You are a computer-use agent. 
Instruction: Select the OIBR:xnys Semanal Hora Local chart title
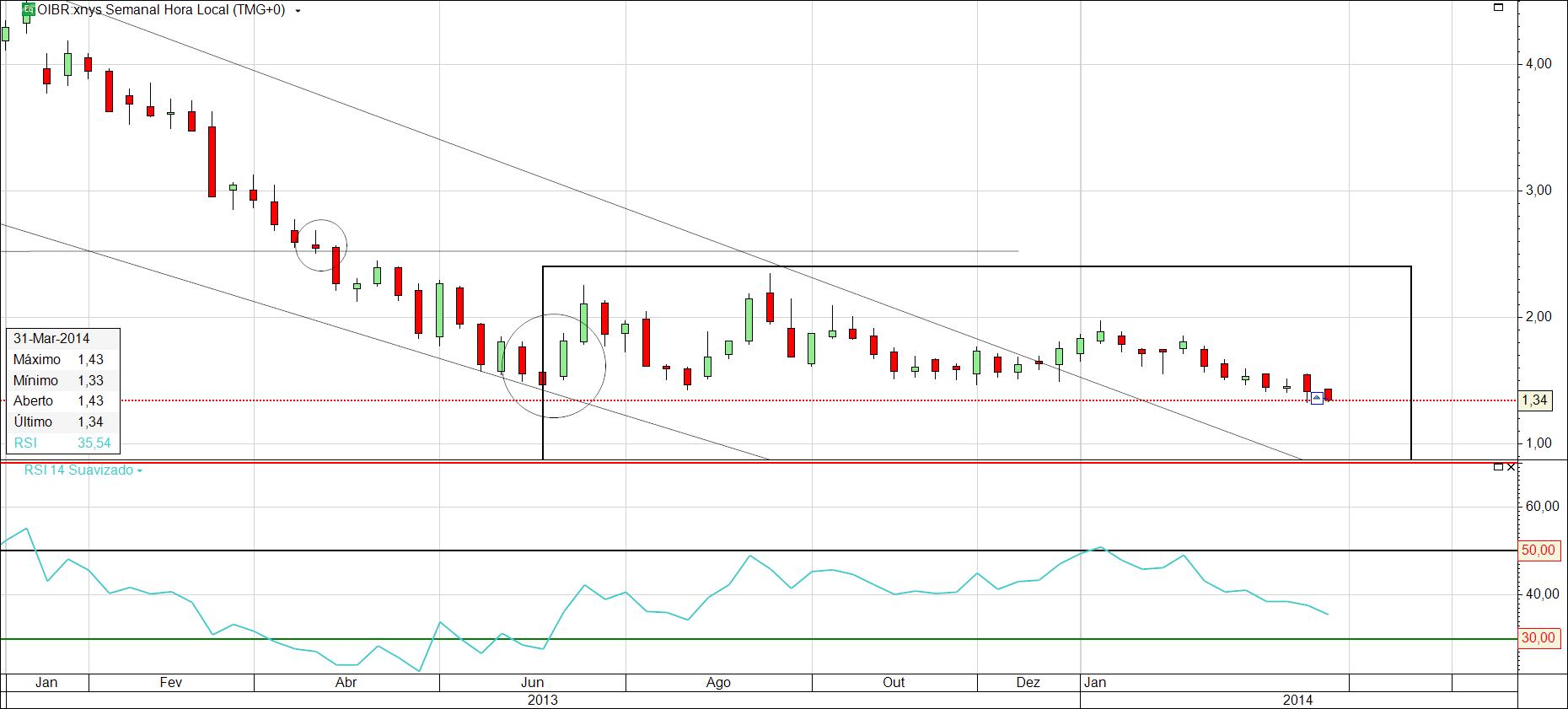pyautogui.click(x=161, y=10)
